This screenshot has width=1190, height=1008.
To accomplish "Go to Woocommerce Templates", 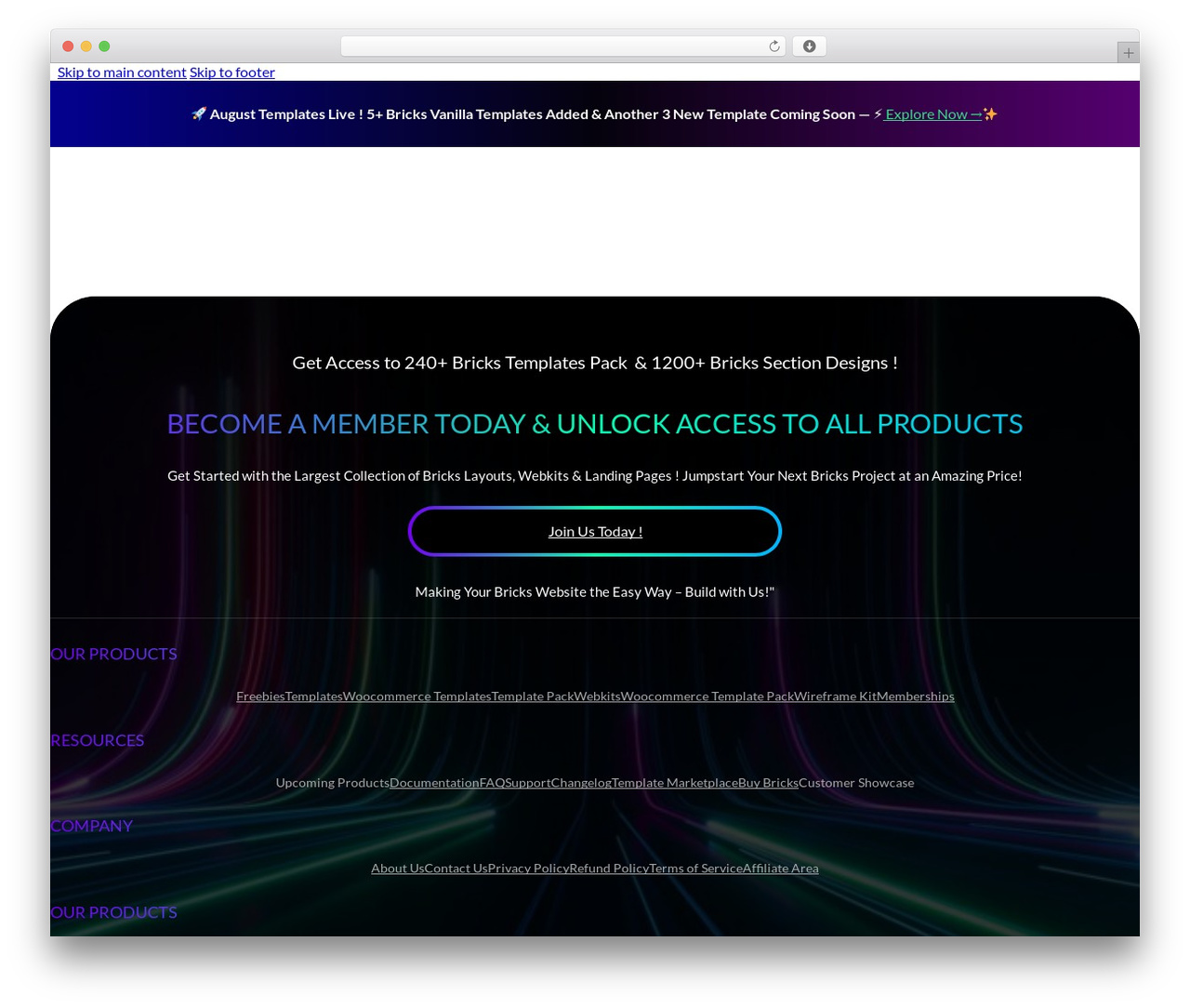I will coord(417,696).
